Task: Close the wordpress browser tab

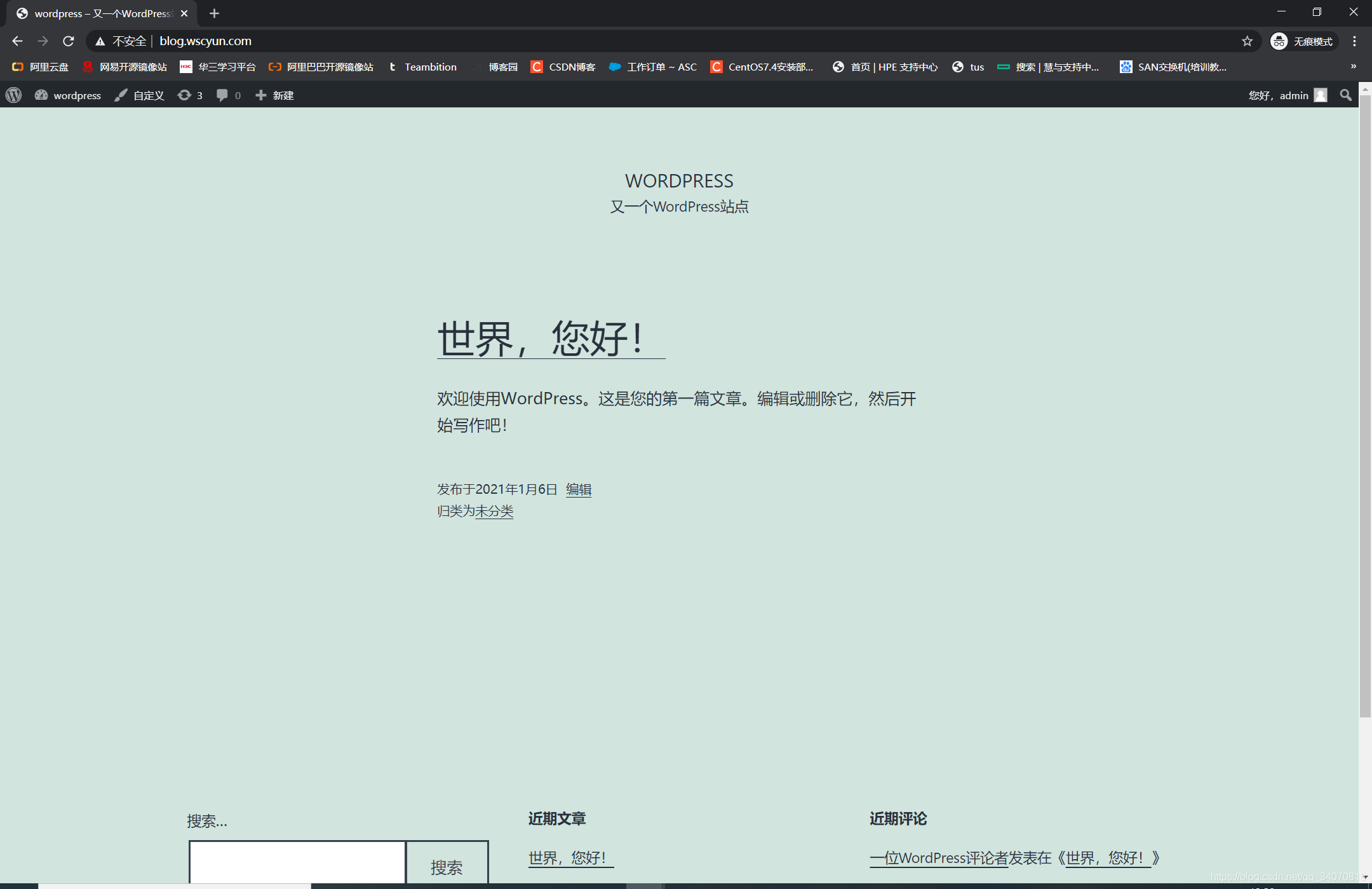Action: 184,13
